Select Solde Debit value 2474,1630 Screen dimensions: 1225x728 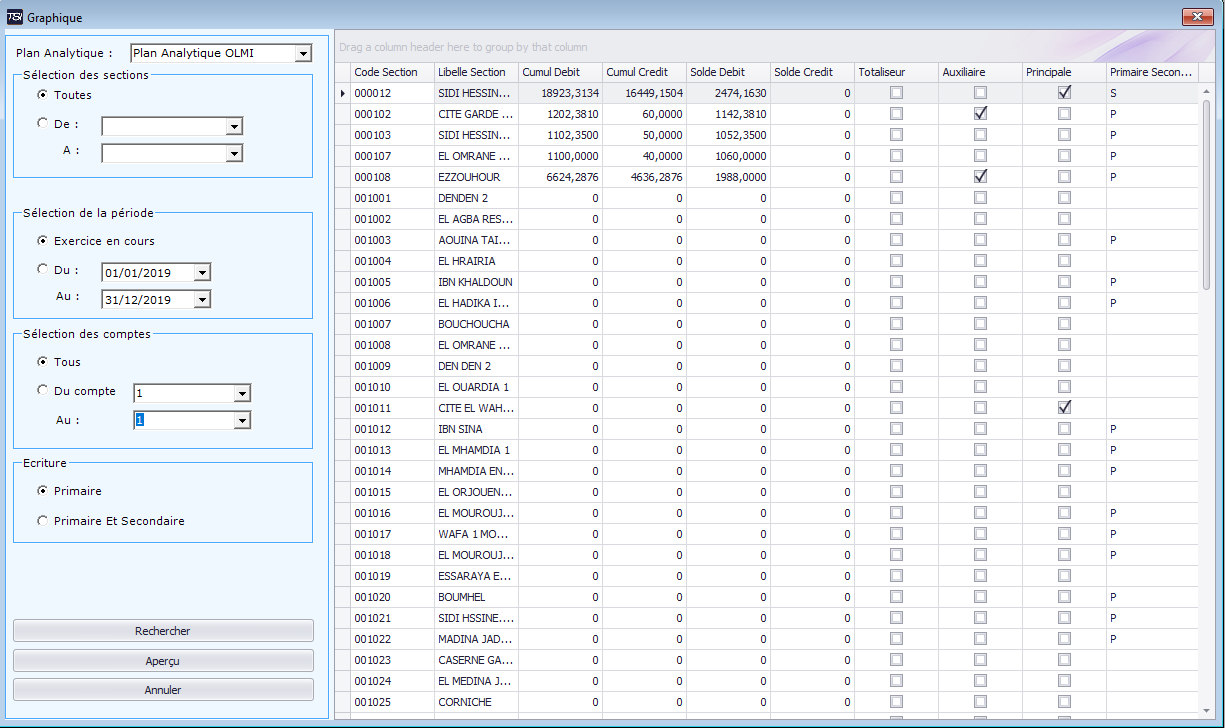(728, 93)
